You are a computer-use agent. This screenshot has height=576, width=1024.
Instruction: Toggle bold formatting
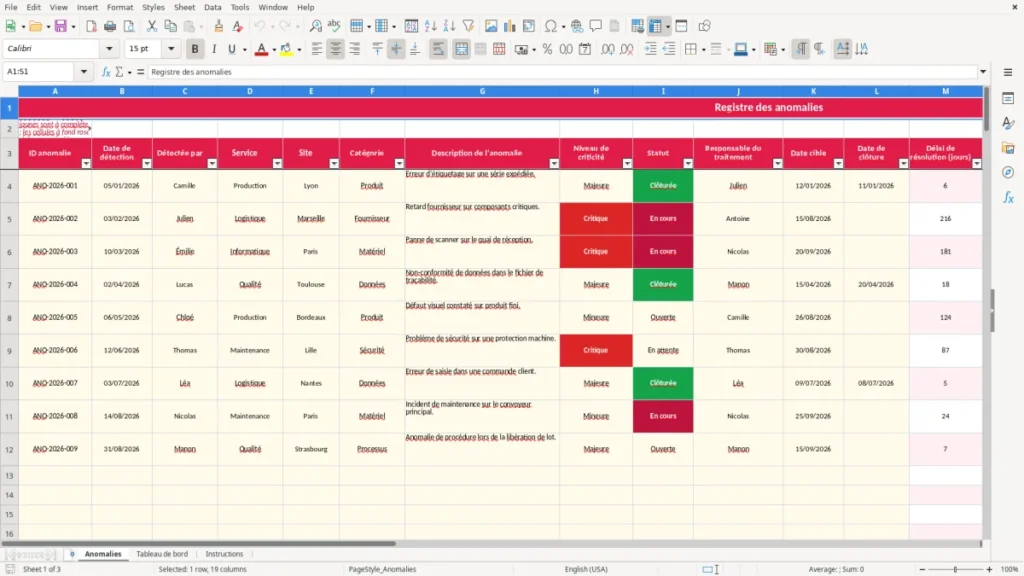[195, 49]
